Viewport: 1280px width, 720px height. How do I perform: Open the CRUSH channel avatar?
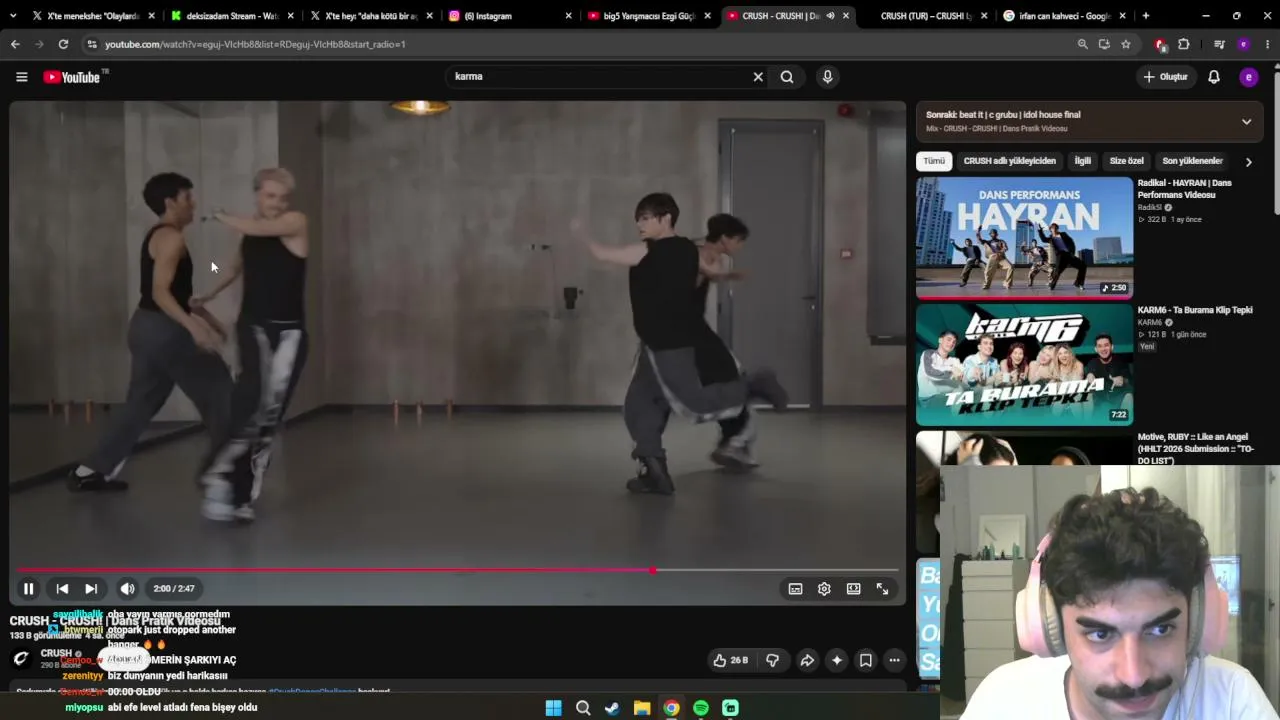pos(21,658)
